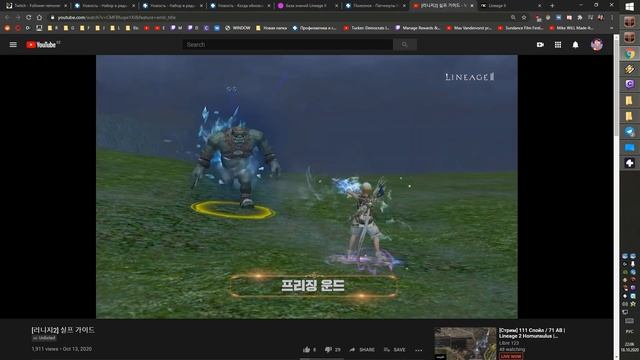
Task: Click the SHARE button
Action: (362, 349)
